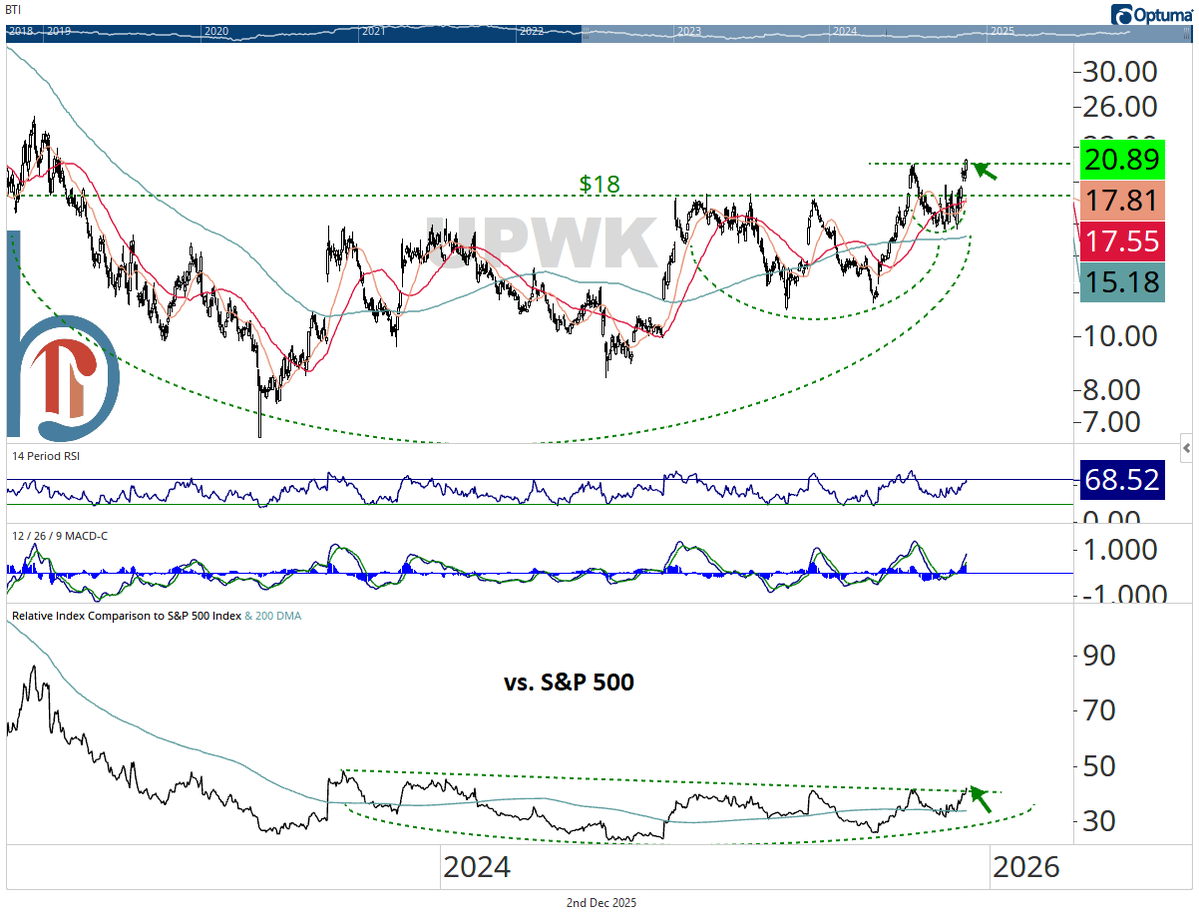
Task: Click the red 17.55 moving average label
Action: 1122,241
